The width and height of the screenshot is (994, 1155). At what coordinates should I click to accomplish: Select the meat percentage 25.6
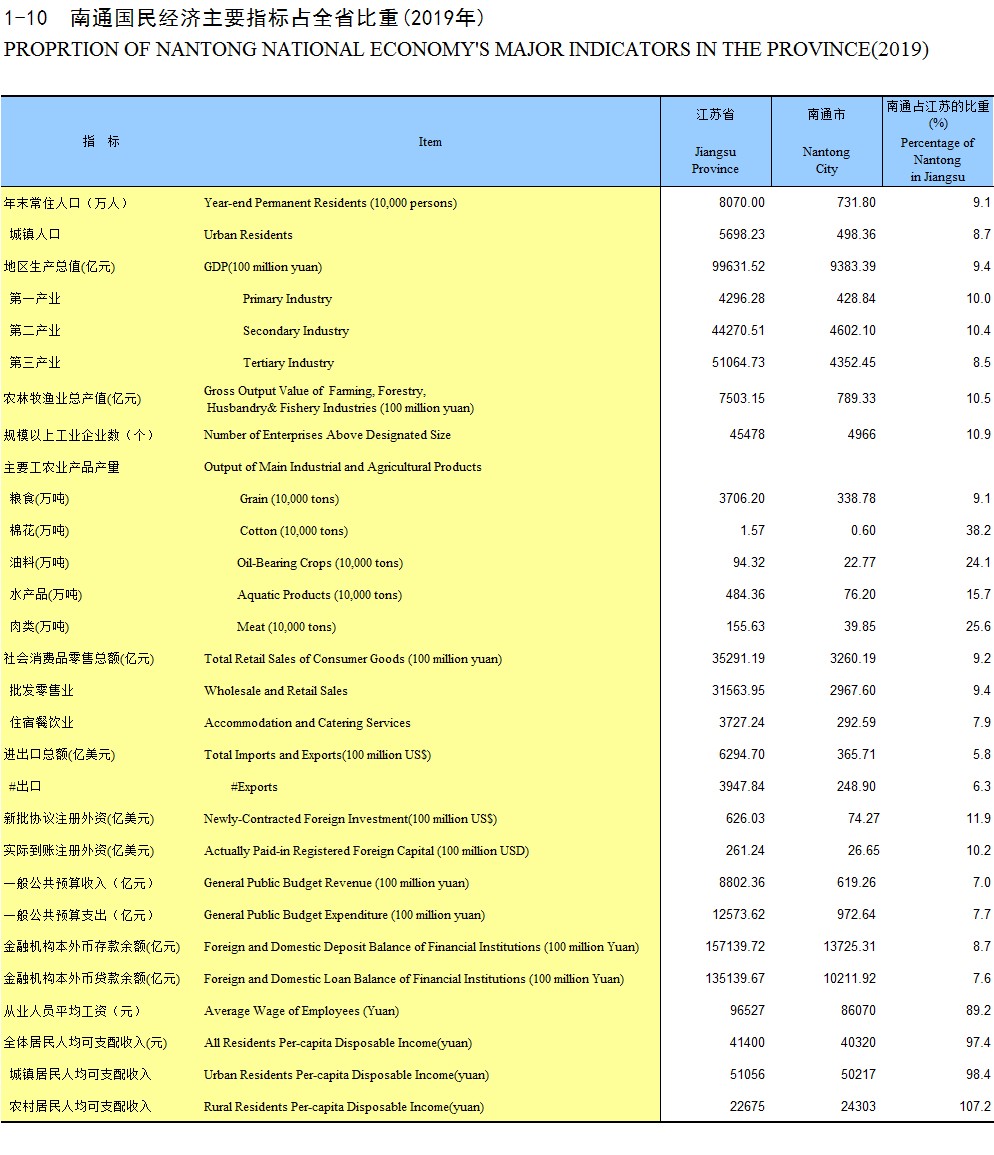click(978, 626)
